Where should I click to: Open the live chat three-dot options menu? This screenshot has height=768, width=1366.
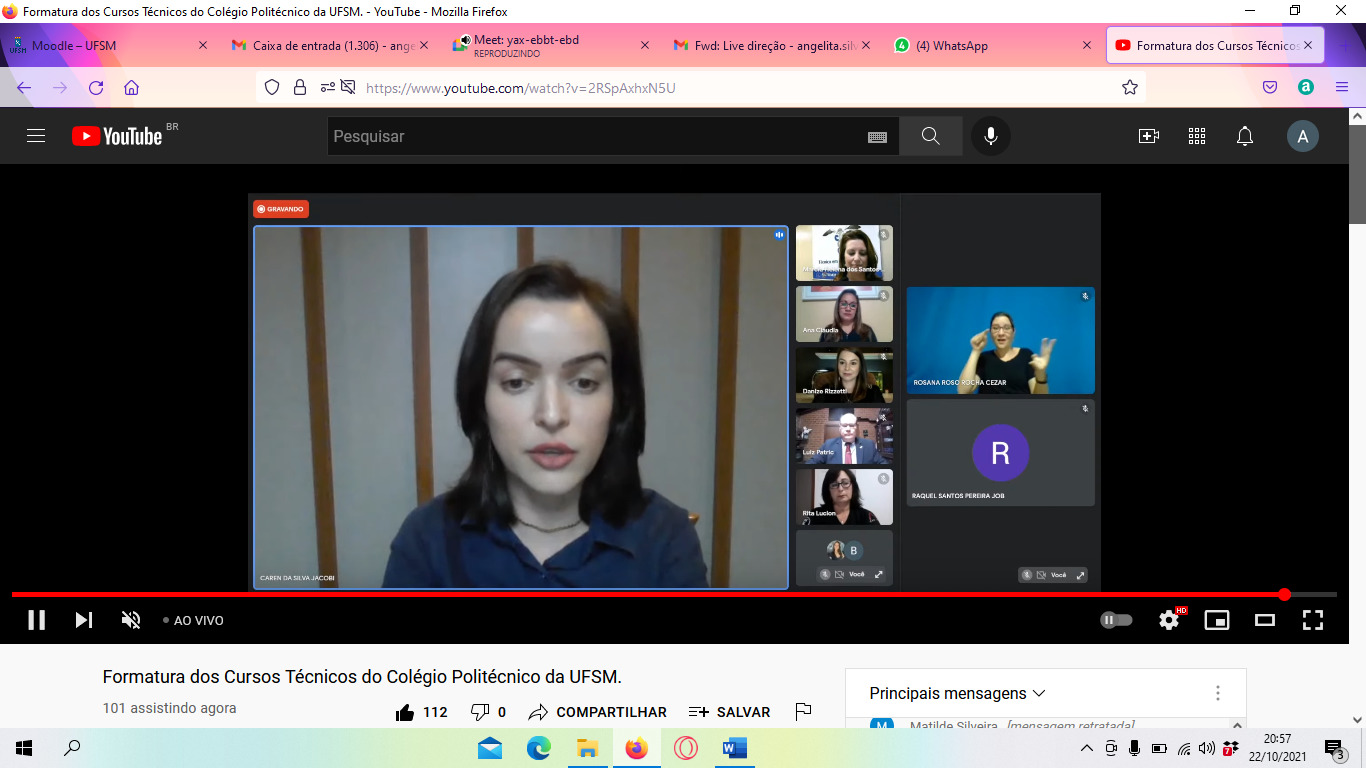click(x=1217, y=693)
